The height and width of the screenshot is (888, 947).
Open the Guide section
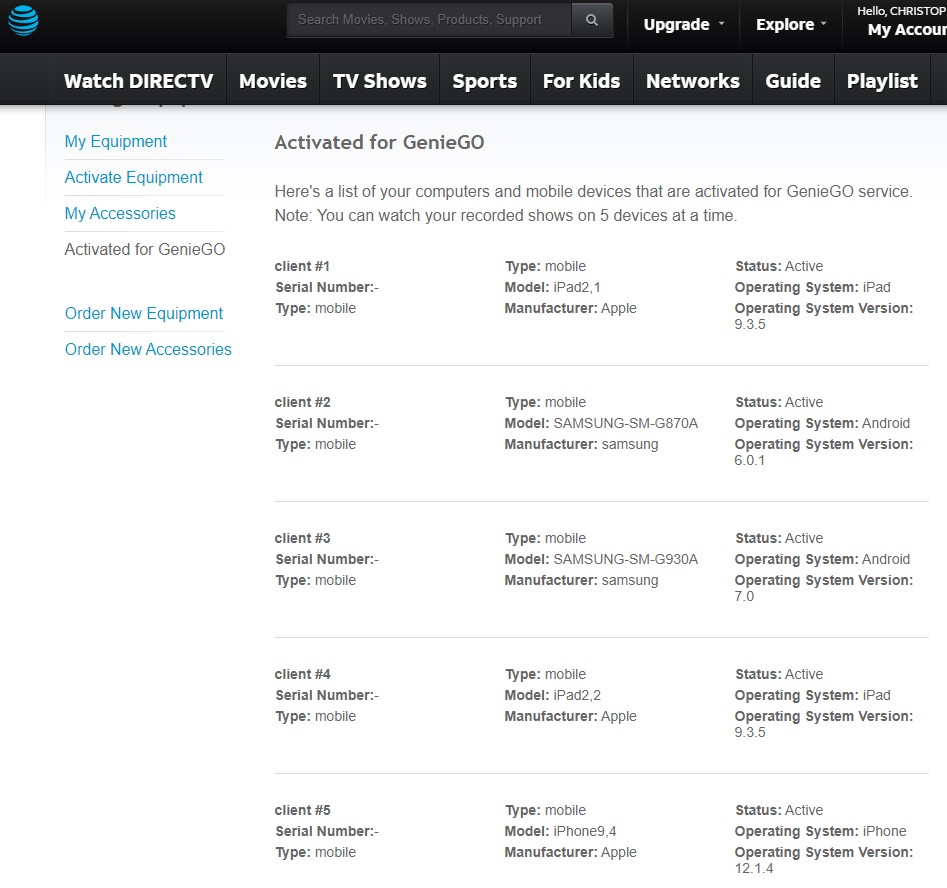click(x=793, y=81)
